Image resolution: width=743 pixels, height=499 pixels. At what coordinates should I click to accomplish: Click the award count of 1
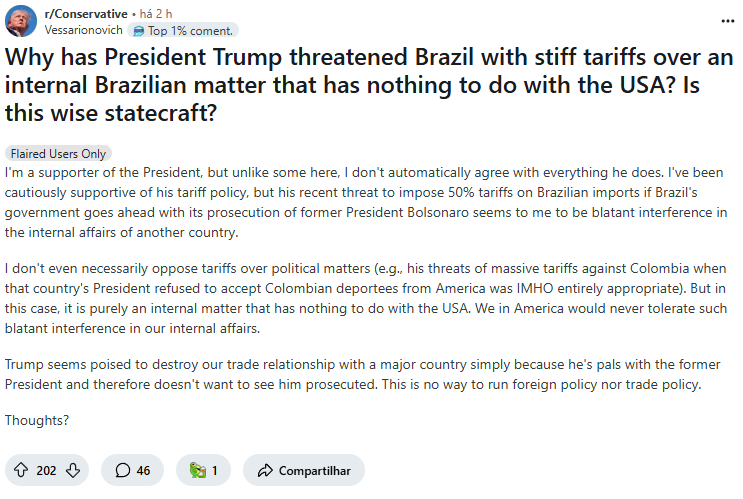[x=215, y=471]
